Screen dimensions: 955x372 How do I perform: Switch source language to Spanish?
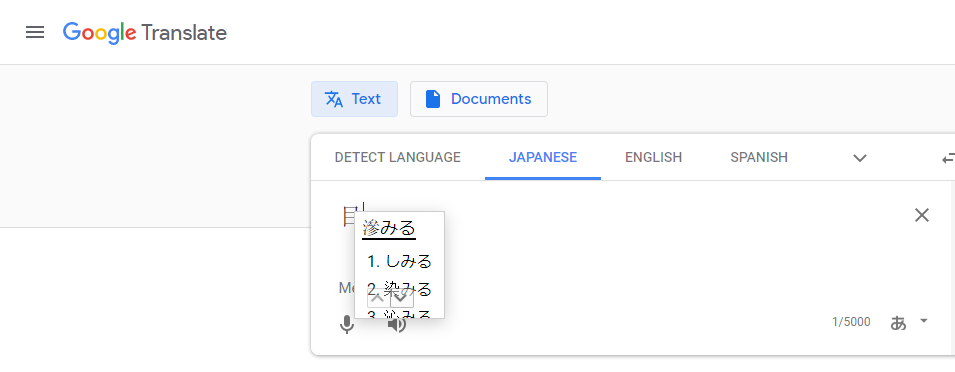[759, 158]
